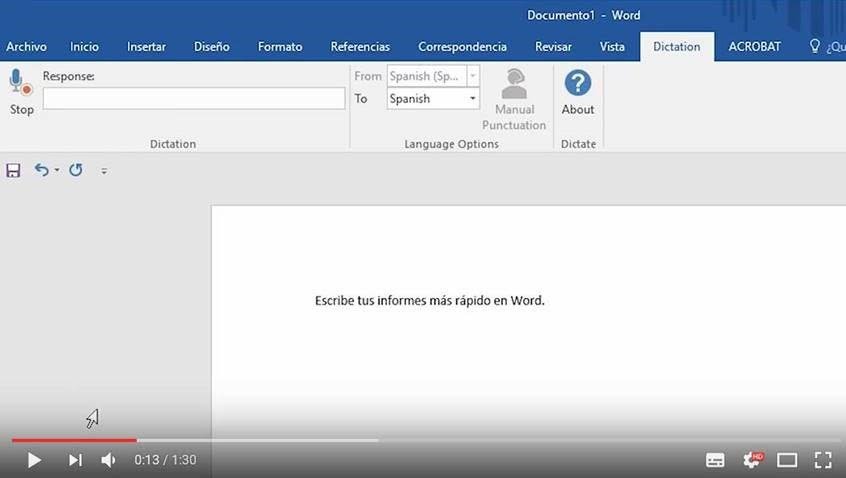The height and width of the screenshot is (478, 846).
Task: Open the About help icon
Action: (577, 83)
